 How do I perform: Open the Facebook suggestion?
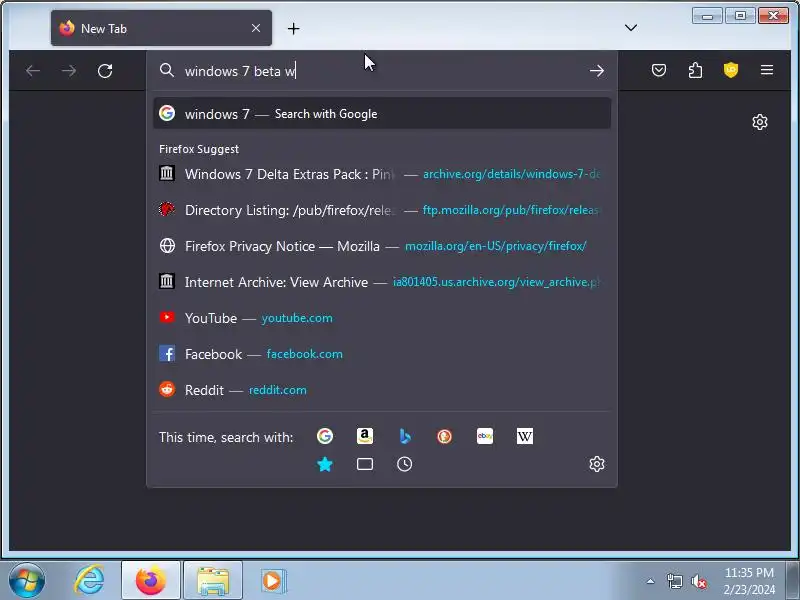coord(382,354)
